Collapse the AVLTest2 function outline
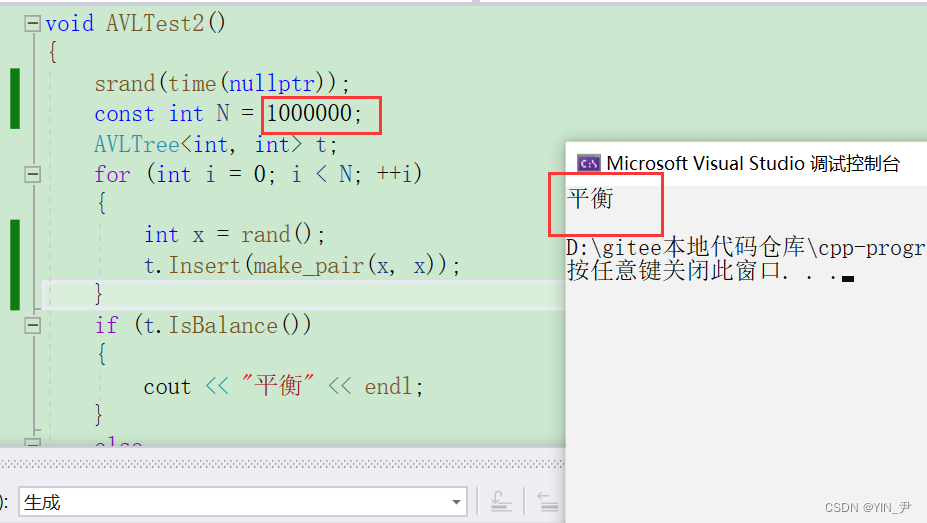Image resolution: width=927 pixels, height=523 pixels. (x=32, y=24)
